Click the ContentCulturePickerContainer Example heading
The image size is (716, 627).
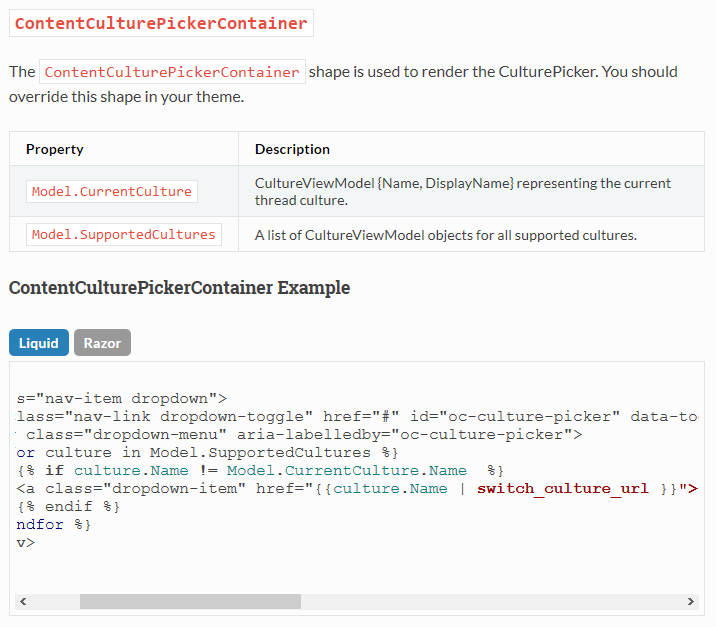point(179,288)
